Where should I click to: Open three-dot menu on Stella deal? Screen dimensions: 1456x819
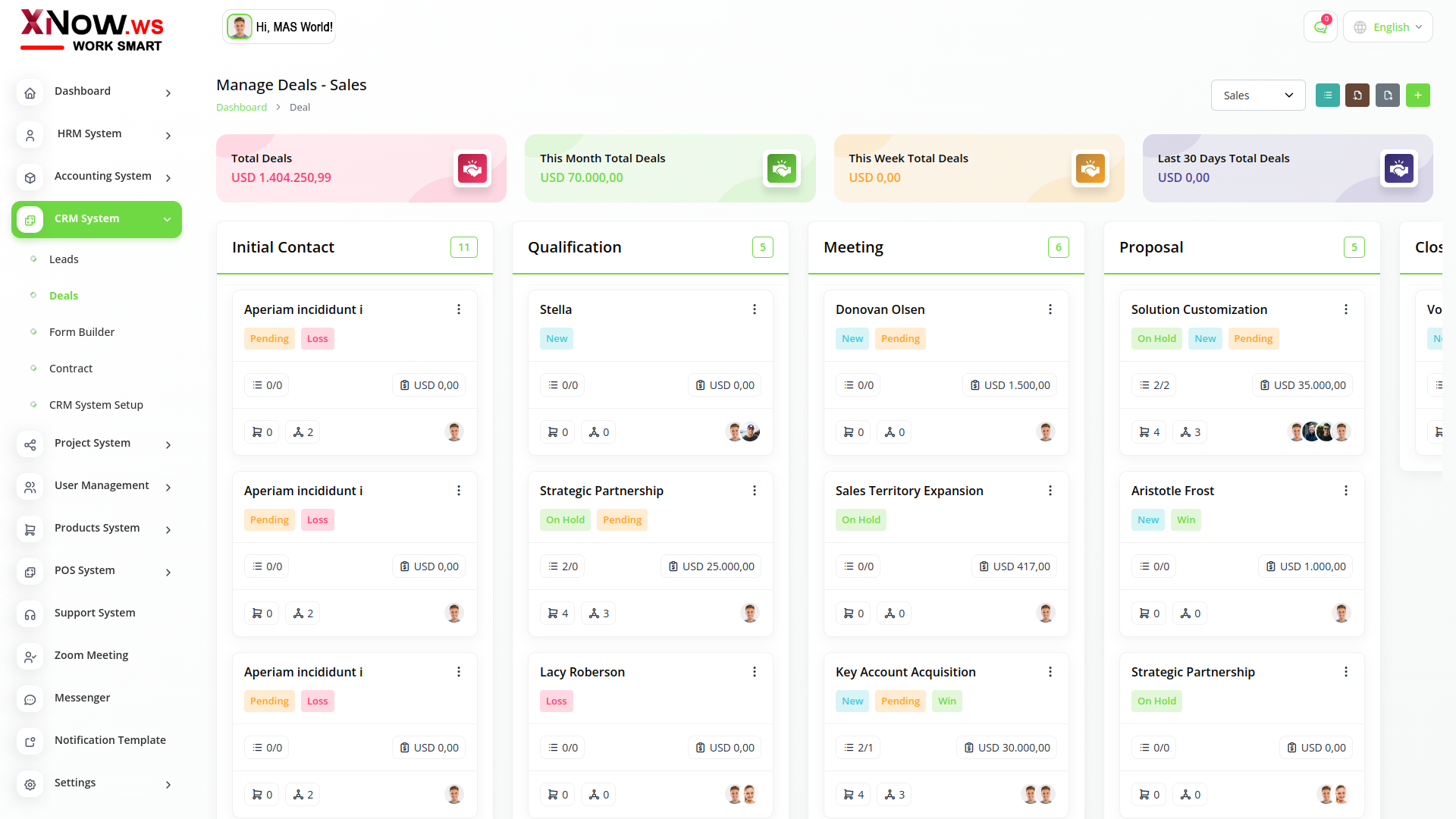pos(755,309)
